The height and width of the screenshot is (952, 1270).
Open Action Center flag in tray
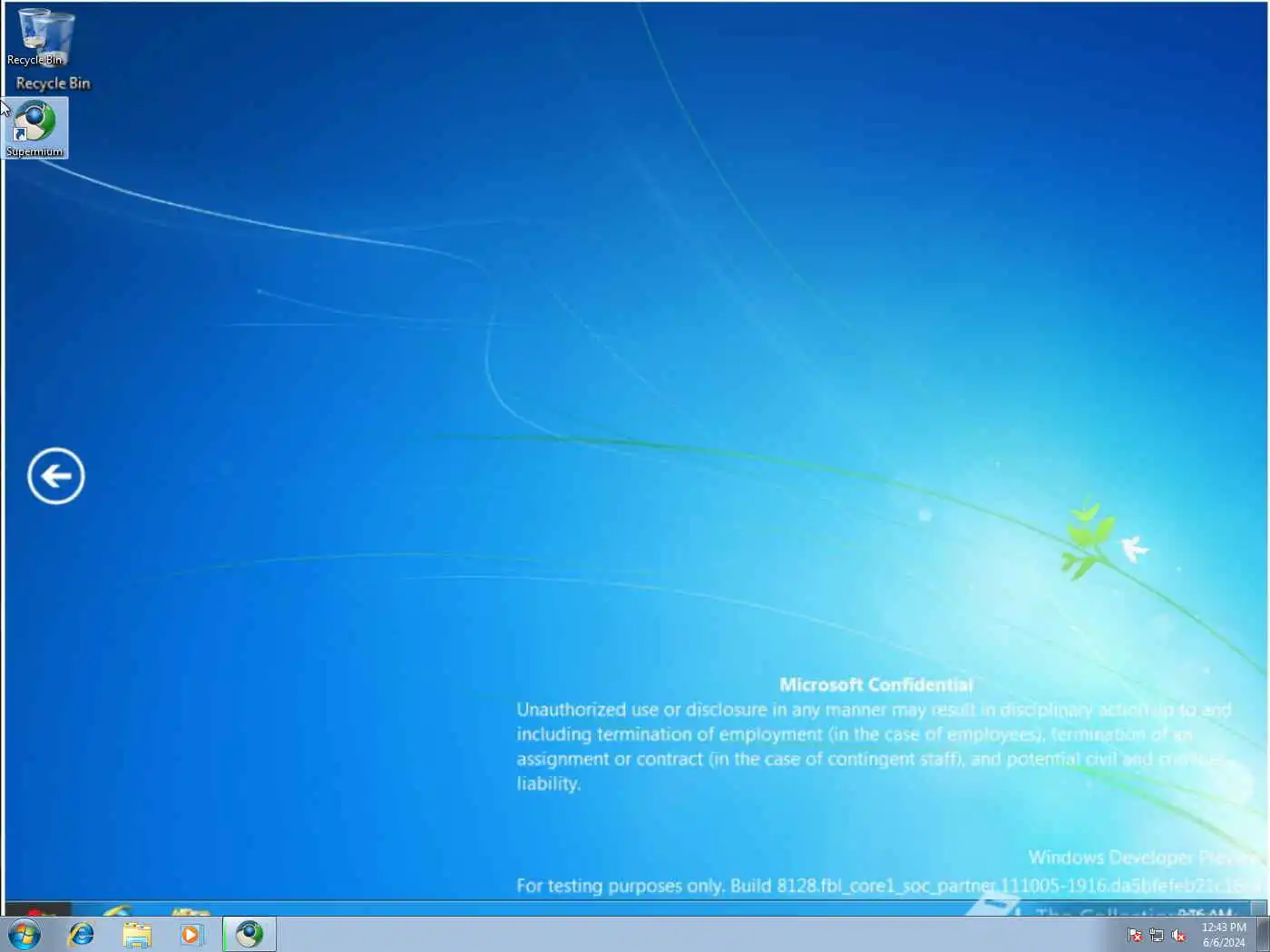[x=1135, y=935]
